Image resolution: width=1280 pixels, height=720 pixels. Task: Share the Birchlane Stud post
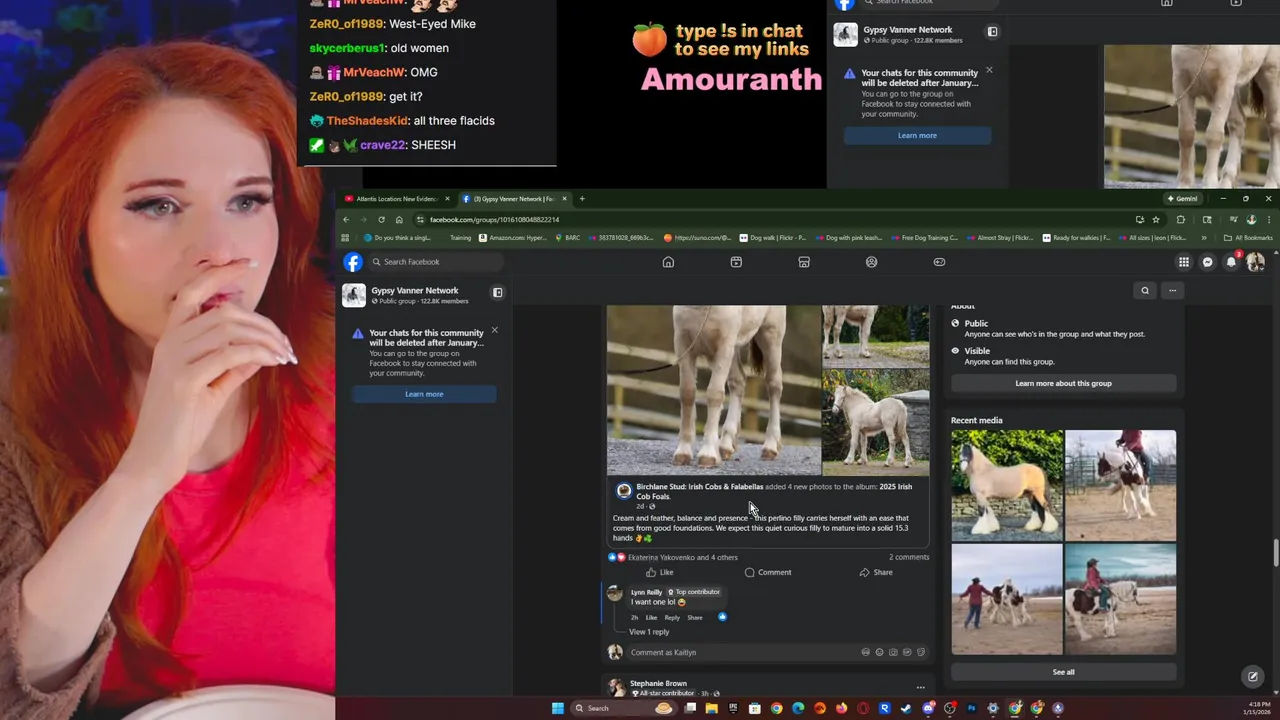point(876,572)
